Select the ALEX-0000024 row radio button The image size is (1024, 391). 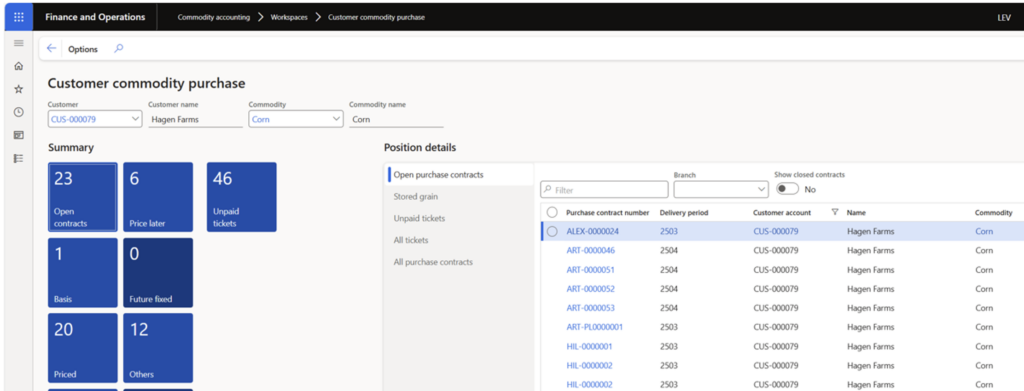(552, 231)
